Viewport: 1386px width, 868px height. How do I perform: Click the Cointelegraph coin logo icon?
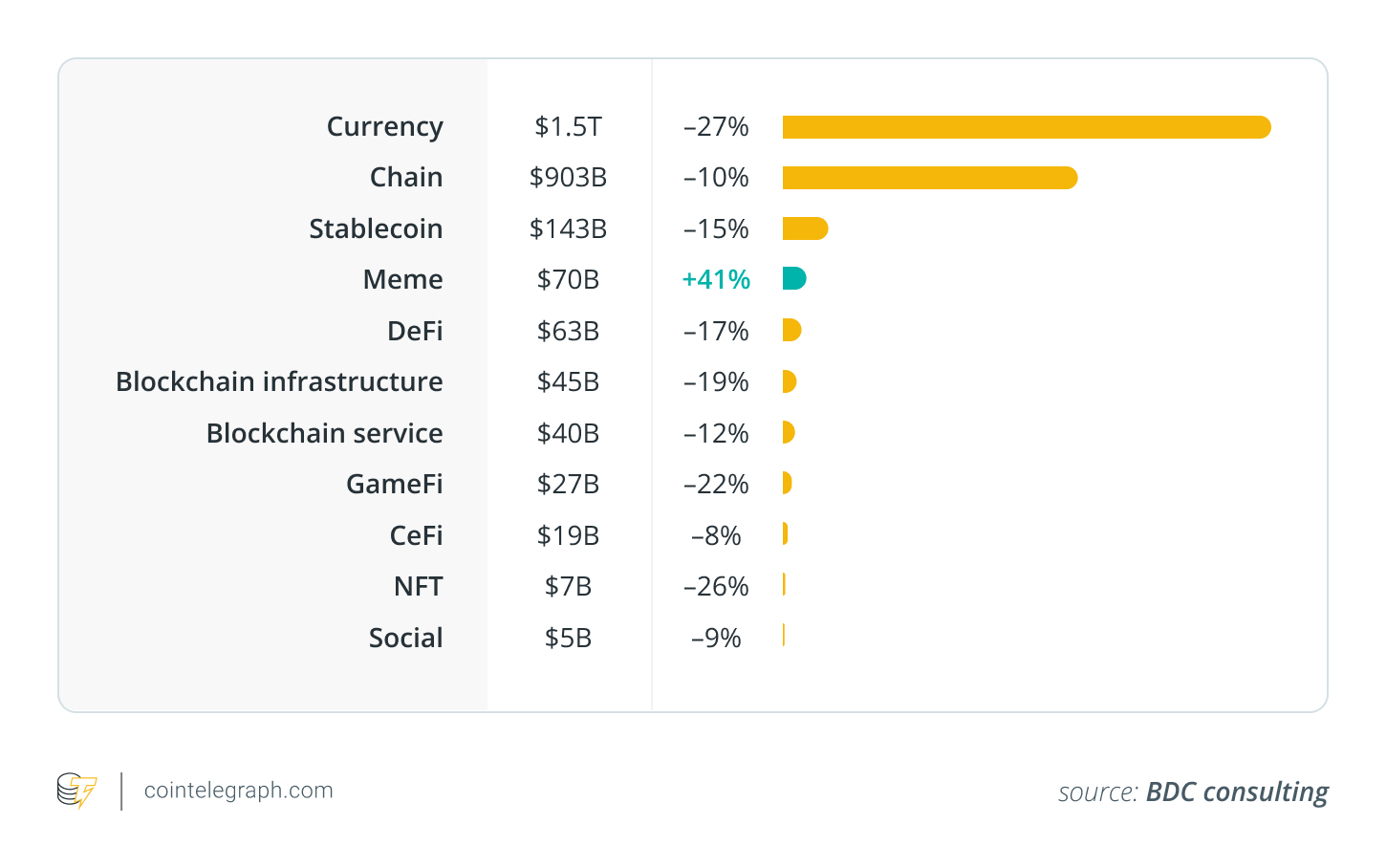pos(76,791)
